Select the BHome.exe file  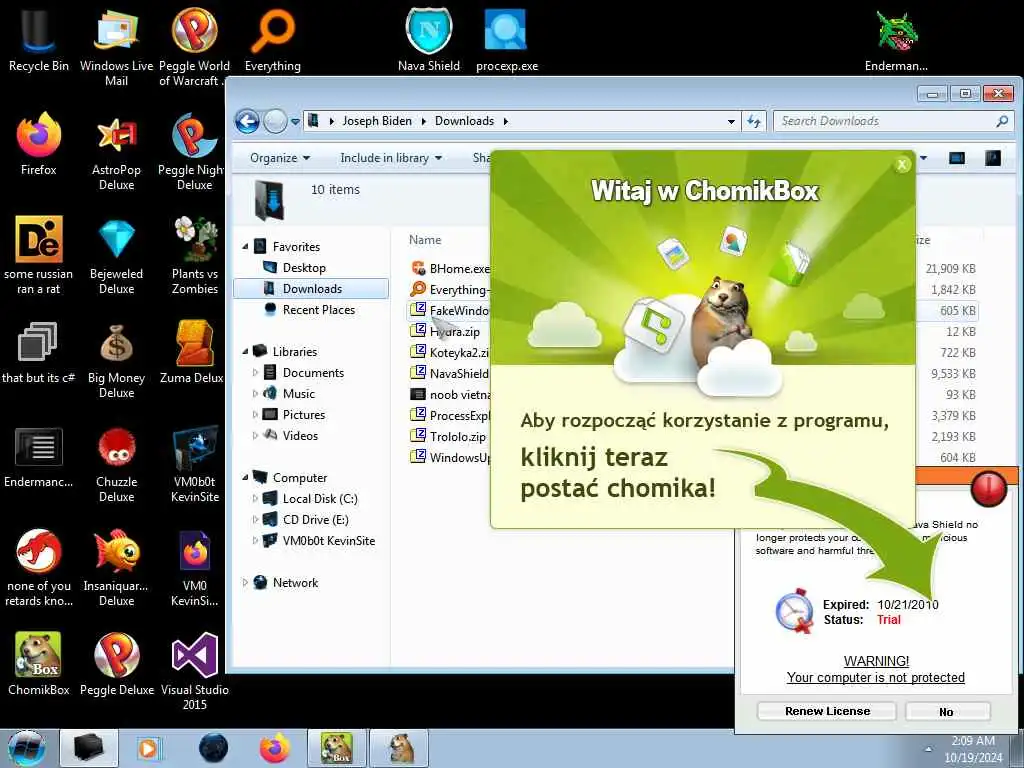click(450, 268)
